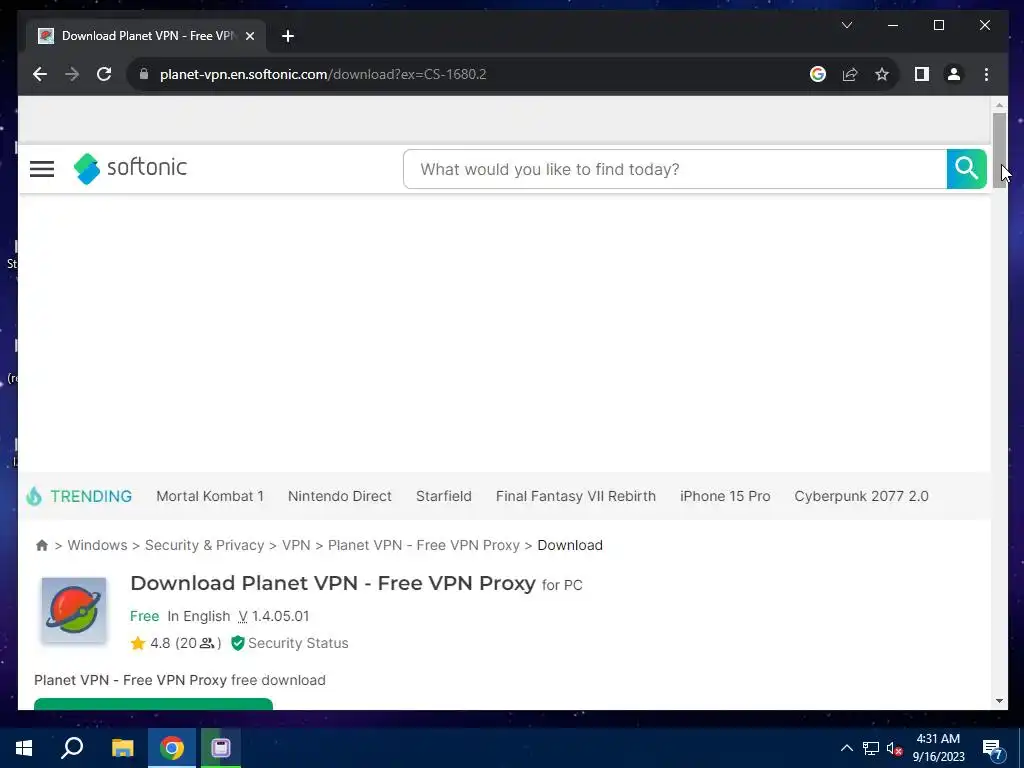1024x768 pixels.
Task: Open the Softonic hamburger menu
Action: pos(42,168)
